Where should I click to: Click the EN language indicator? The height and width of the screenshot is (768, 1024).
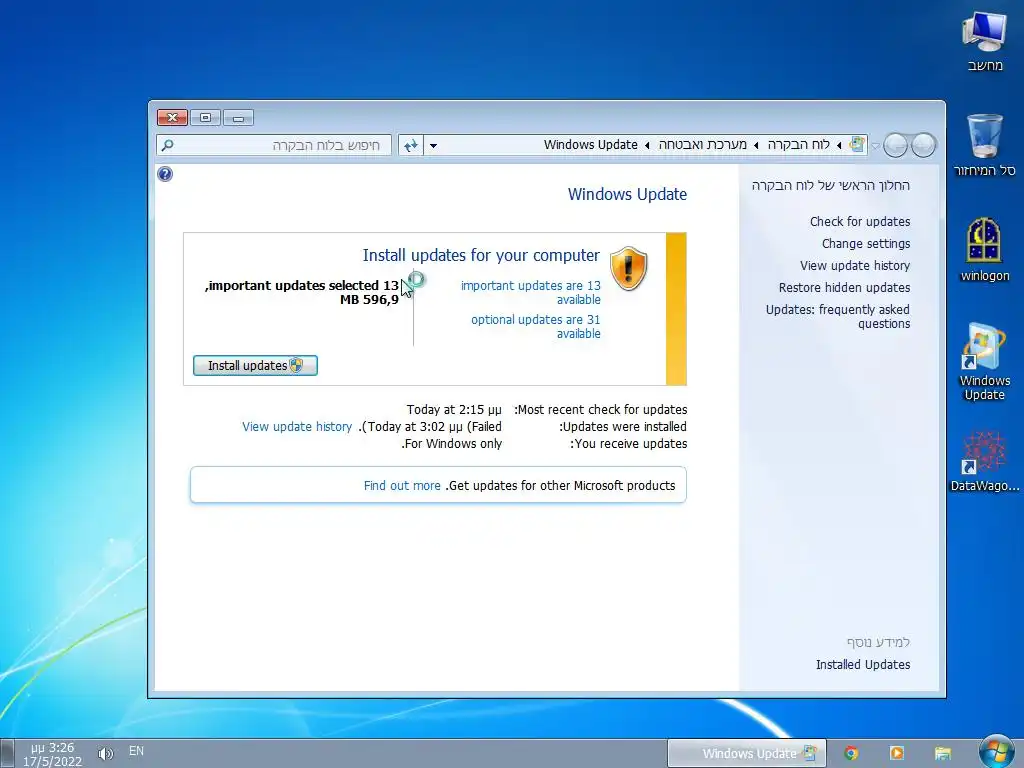coord(136,751)
